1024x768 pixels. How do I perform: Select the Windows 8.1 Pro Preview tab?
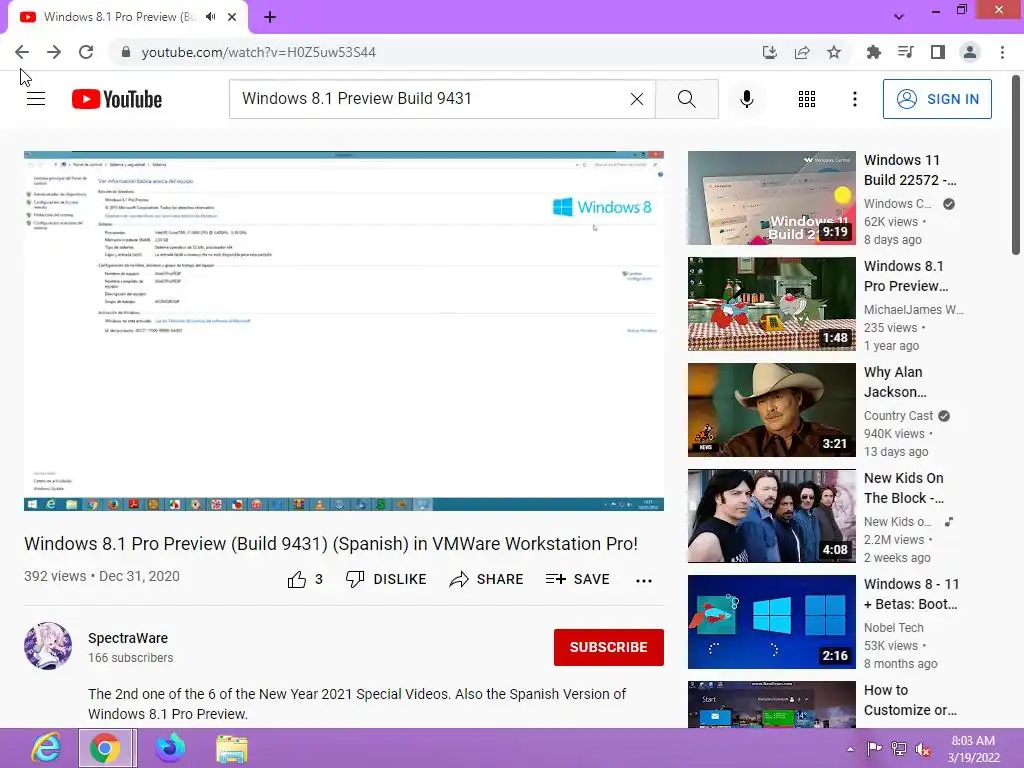[x=120, y=17]
